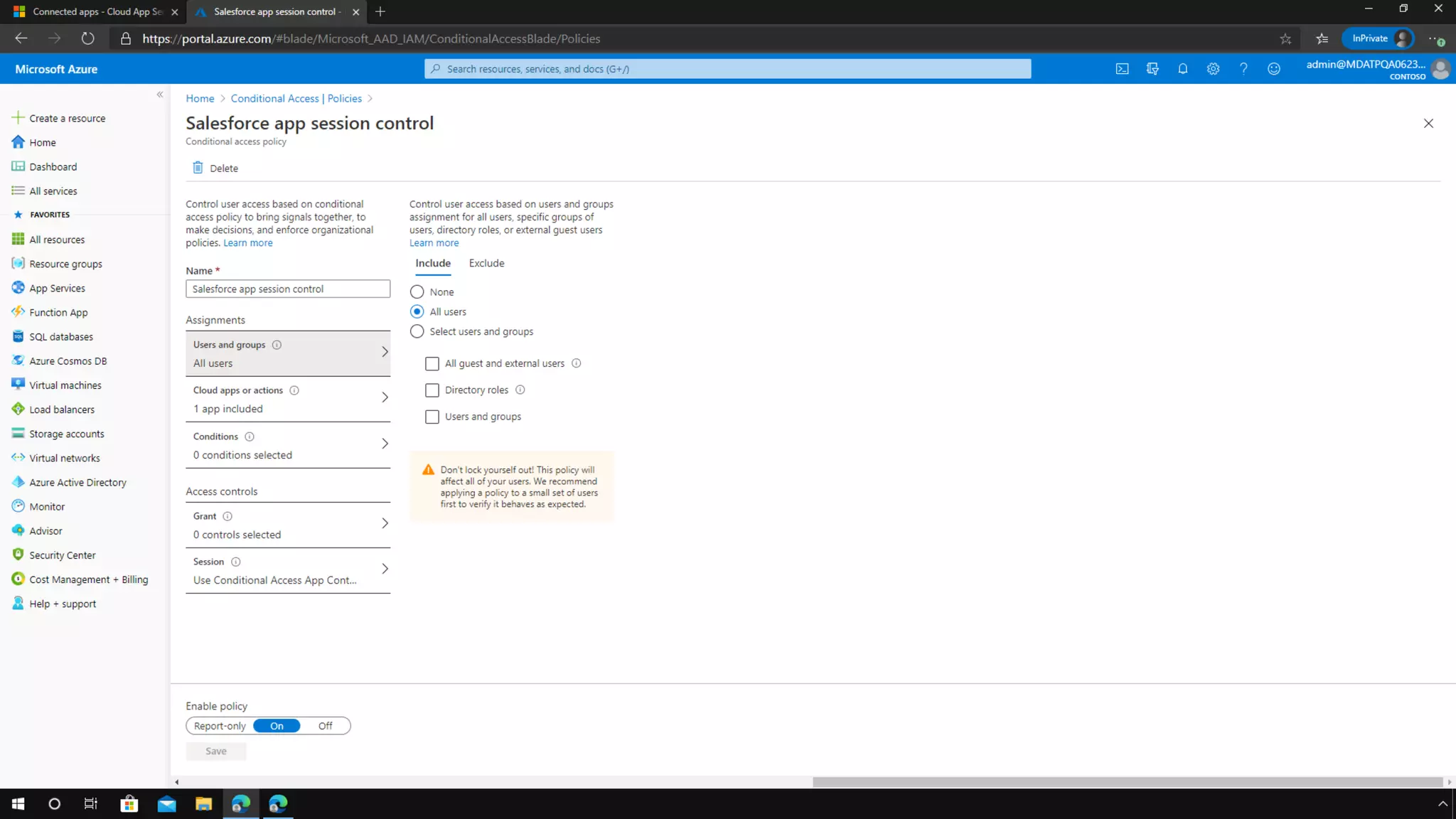This screenshot has height=819, width=1456.
Task: Open Conditional Access Policies breadcrumb link
Action: pos(296,98)
